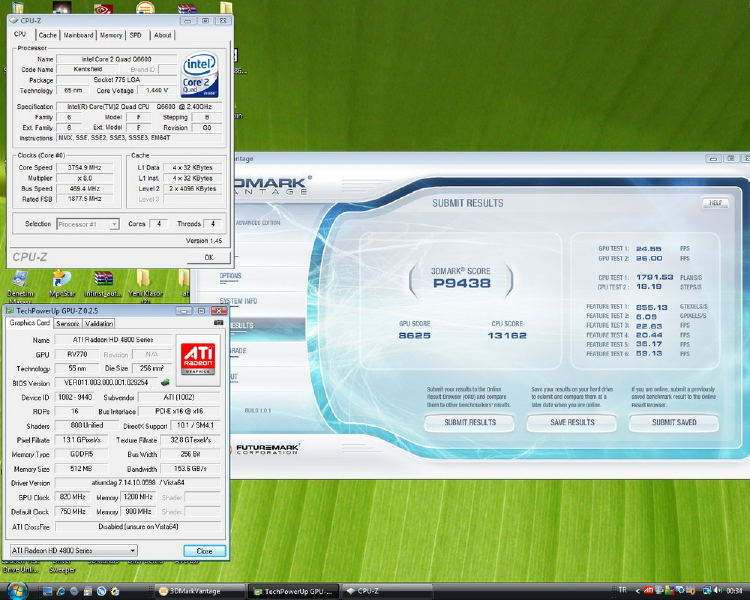Click the Bus Speed value 469.4 MHz

[85, 189]
